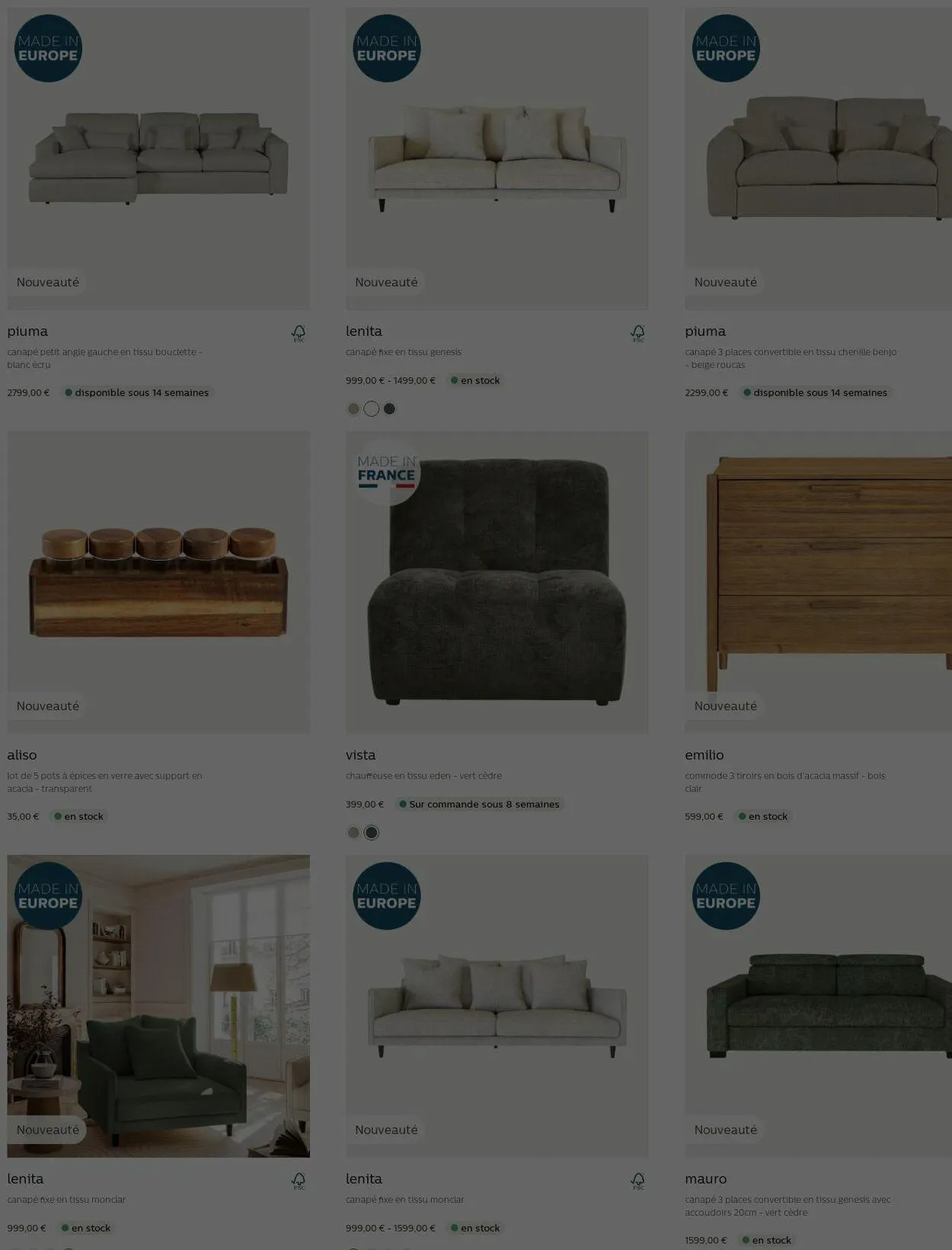Click Made in Europe badge on lenita armchair photo

48,896
